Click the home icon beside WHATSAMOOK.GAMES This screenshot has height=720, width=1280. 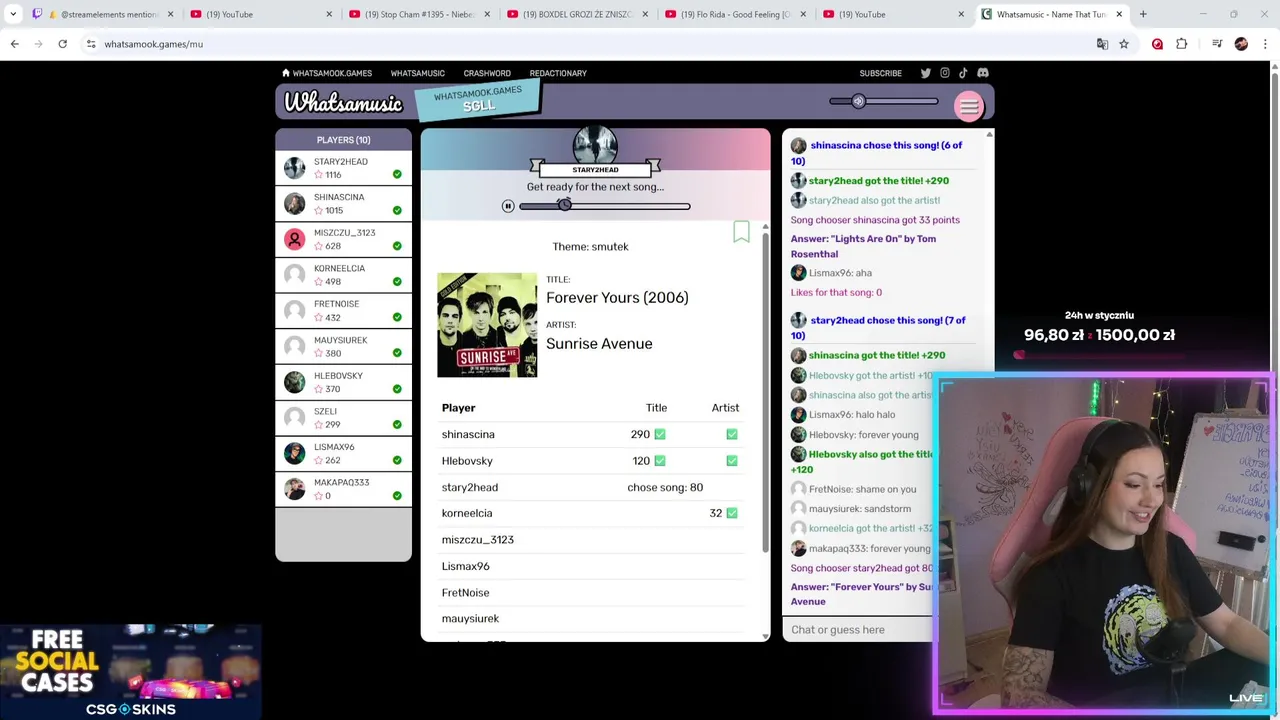tap(286, 73)
